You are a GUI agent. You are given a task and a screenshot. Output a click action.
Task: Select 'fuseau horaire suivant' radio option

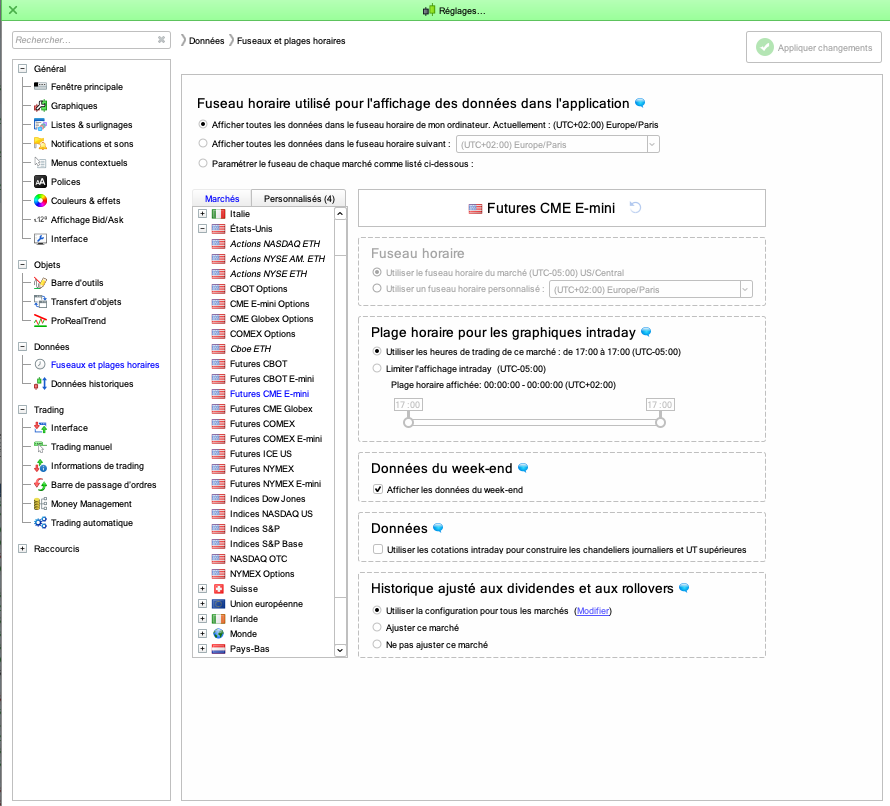tap(203, 144)
